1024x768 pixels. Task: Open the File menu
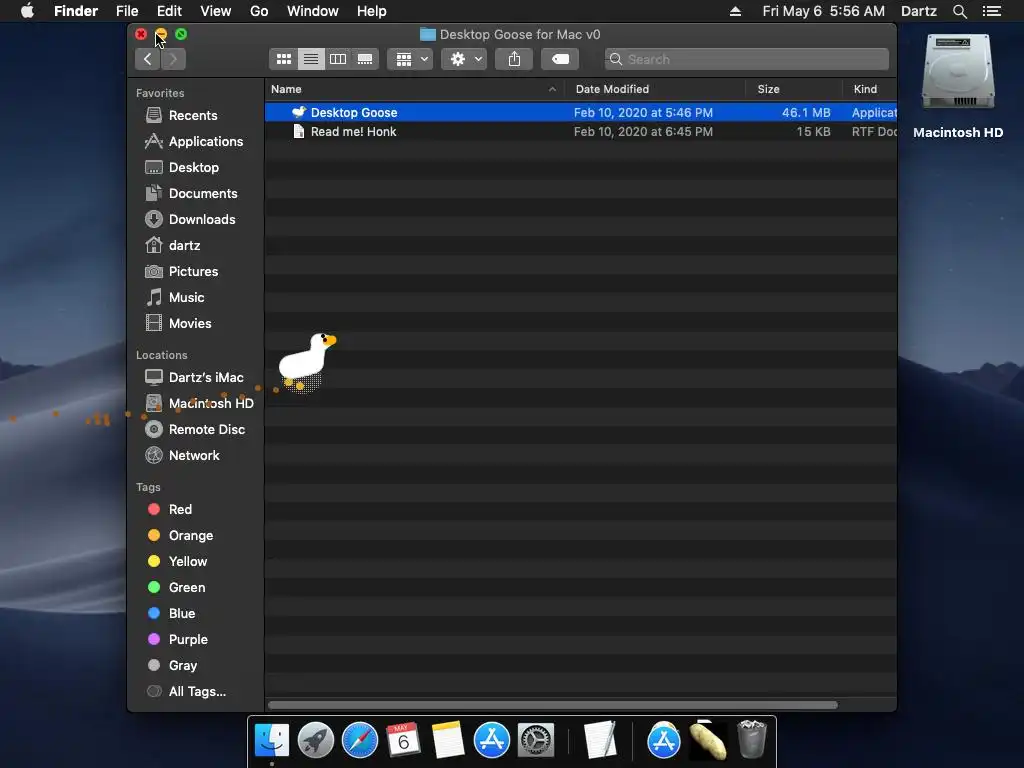click(x=127, y=11)
